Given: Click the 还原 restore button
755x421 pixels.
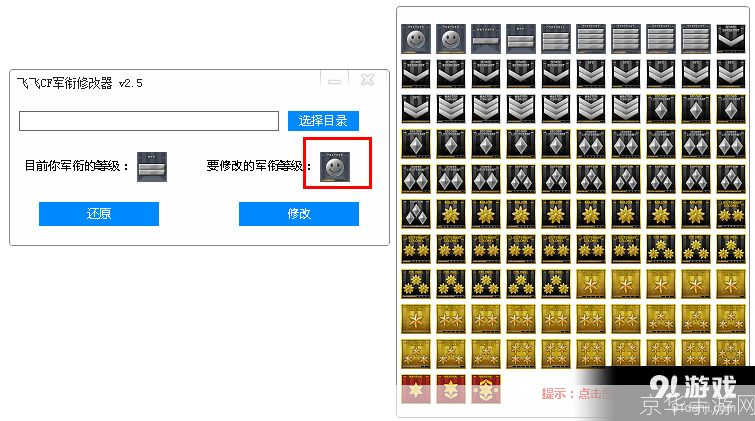Looking at the screenshot, I should coord(99,213).
